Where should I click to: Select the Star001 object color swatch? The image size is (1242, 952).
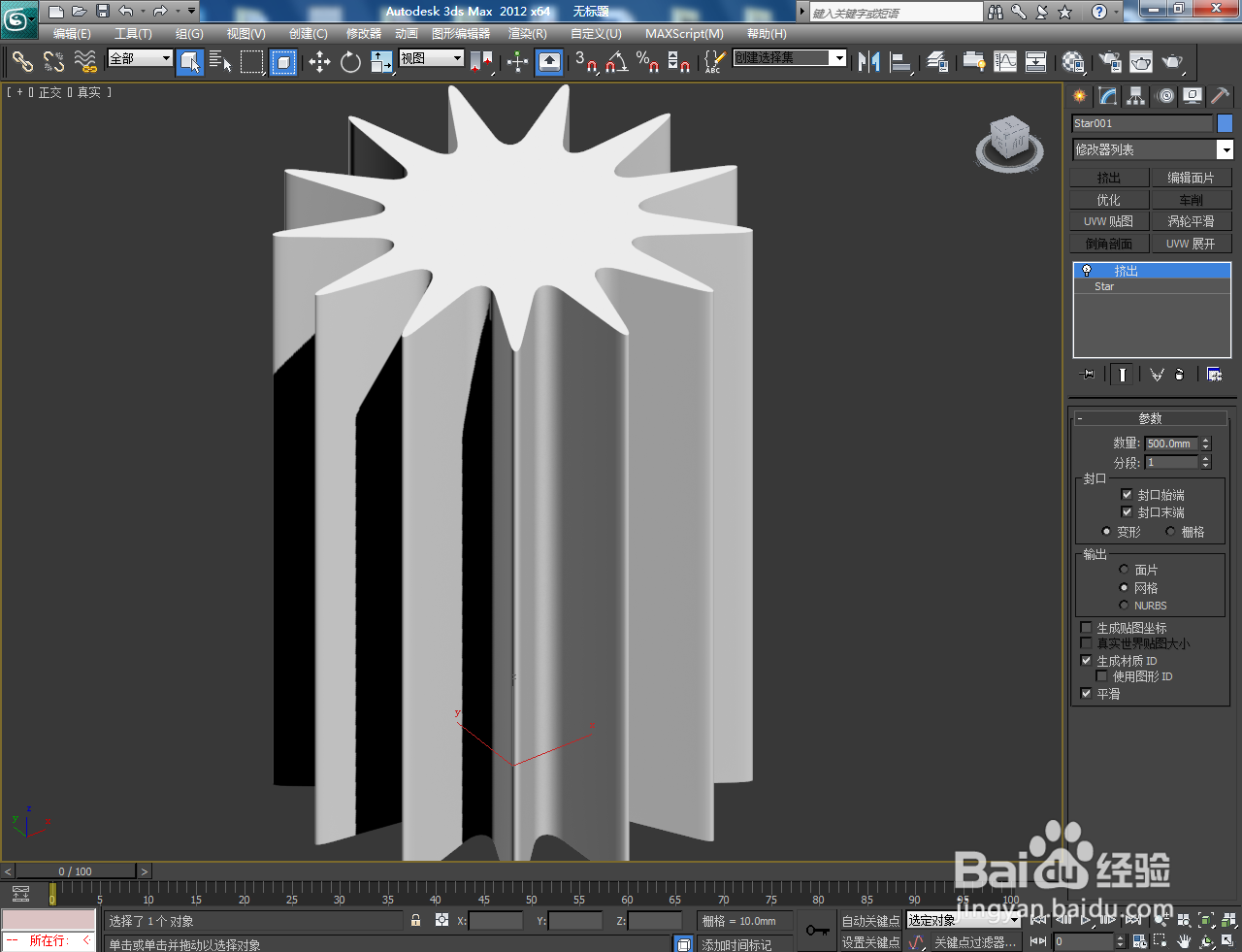coord(1225,123)
